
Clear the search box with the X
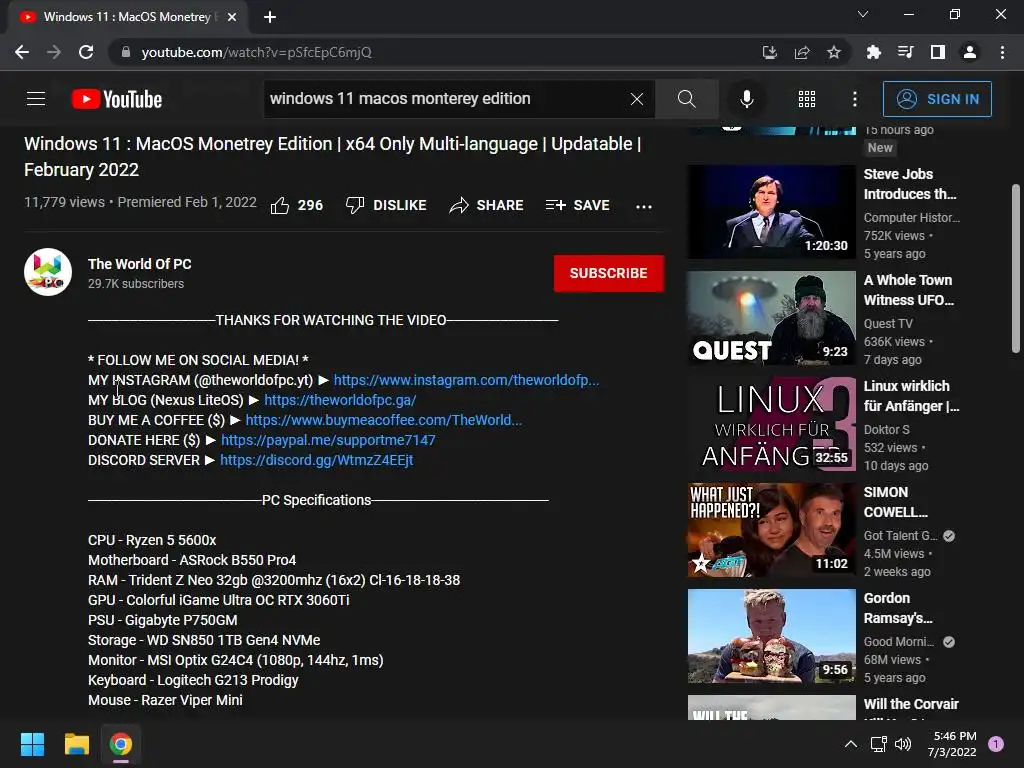coord(637,99)
